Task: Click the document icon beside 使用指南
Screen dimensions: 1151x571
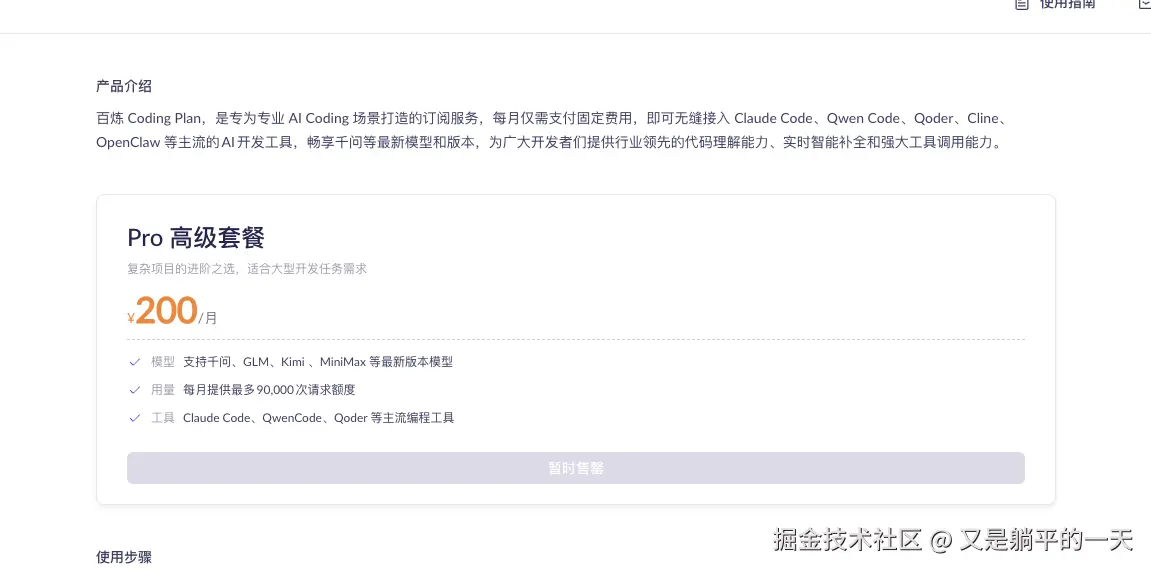Action: (x=1021, y=4)
